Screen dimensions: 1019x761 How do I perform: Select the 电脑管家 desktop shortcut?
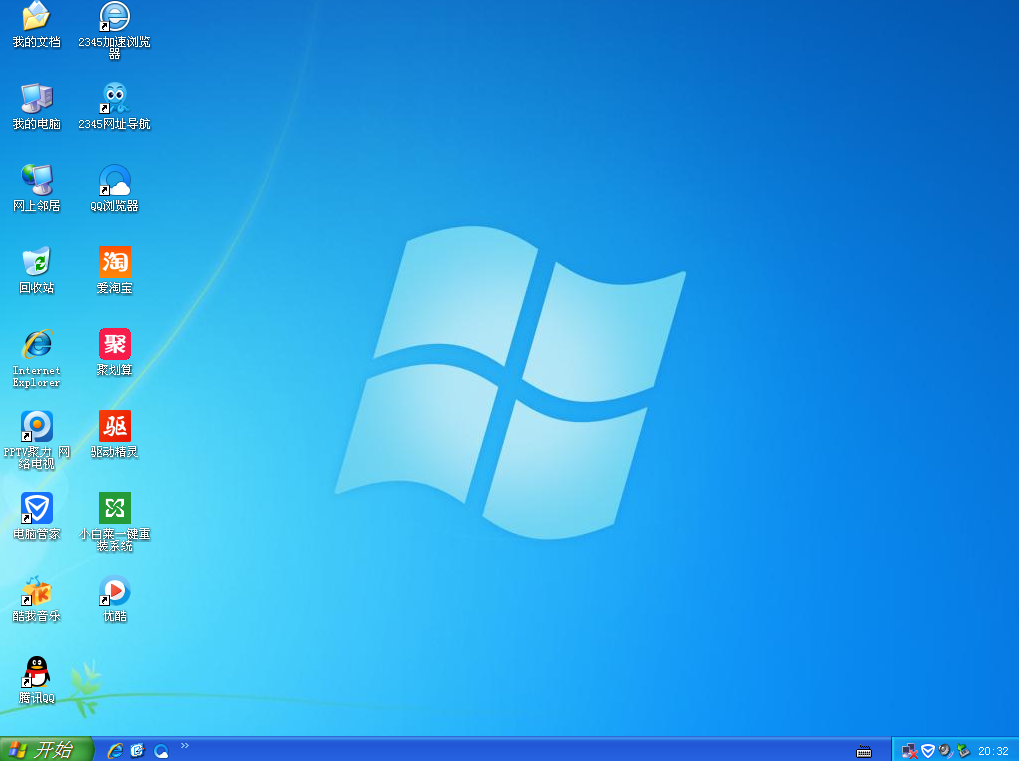click(36, 517)
